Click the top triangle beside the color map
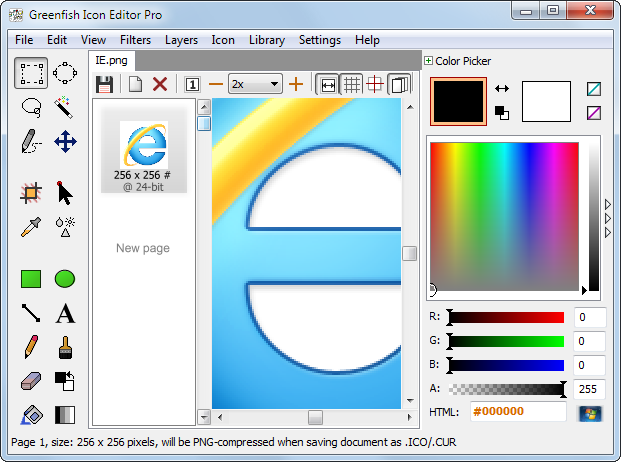This screenshot has width=621, height=462. [x=608, y=205]
